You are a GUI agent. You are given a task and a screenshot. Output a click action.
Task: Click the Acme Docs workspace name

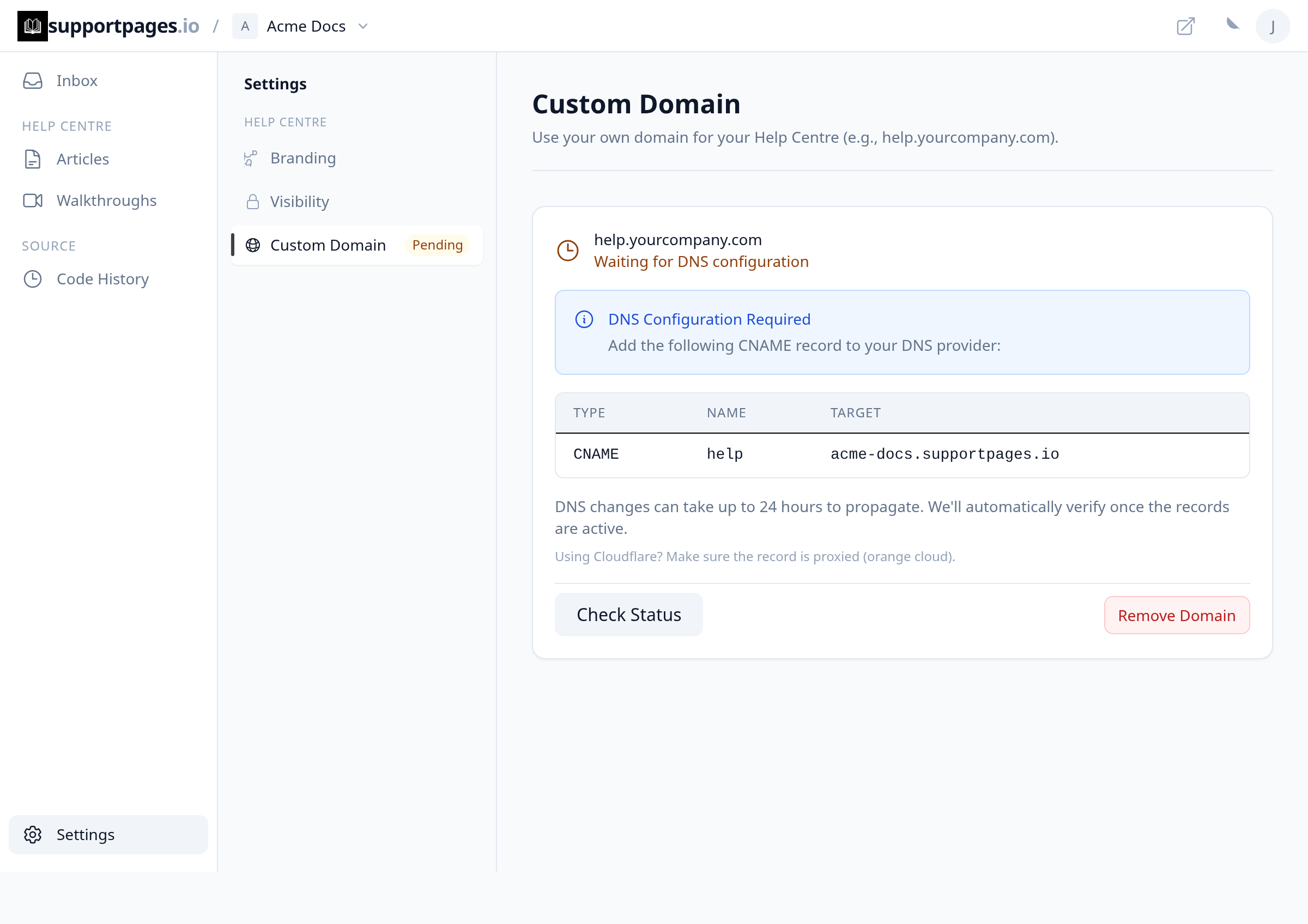pyautogui.click(x=306, y=26)
